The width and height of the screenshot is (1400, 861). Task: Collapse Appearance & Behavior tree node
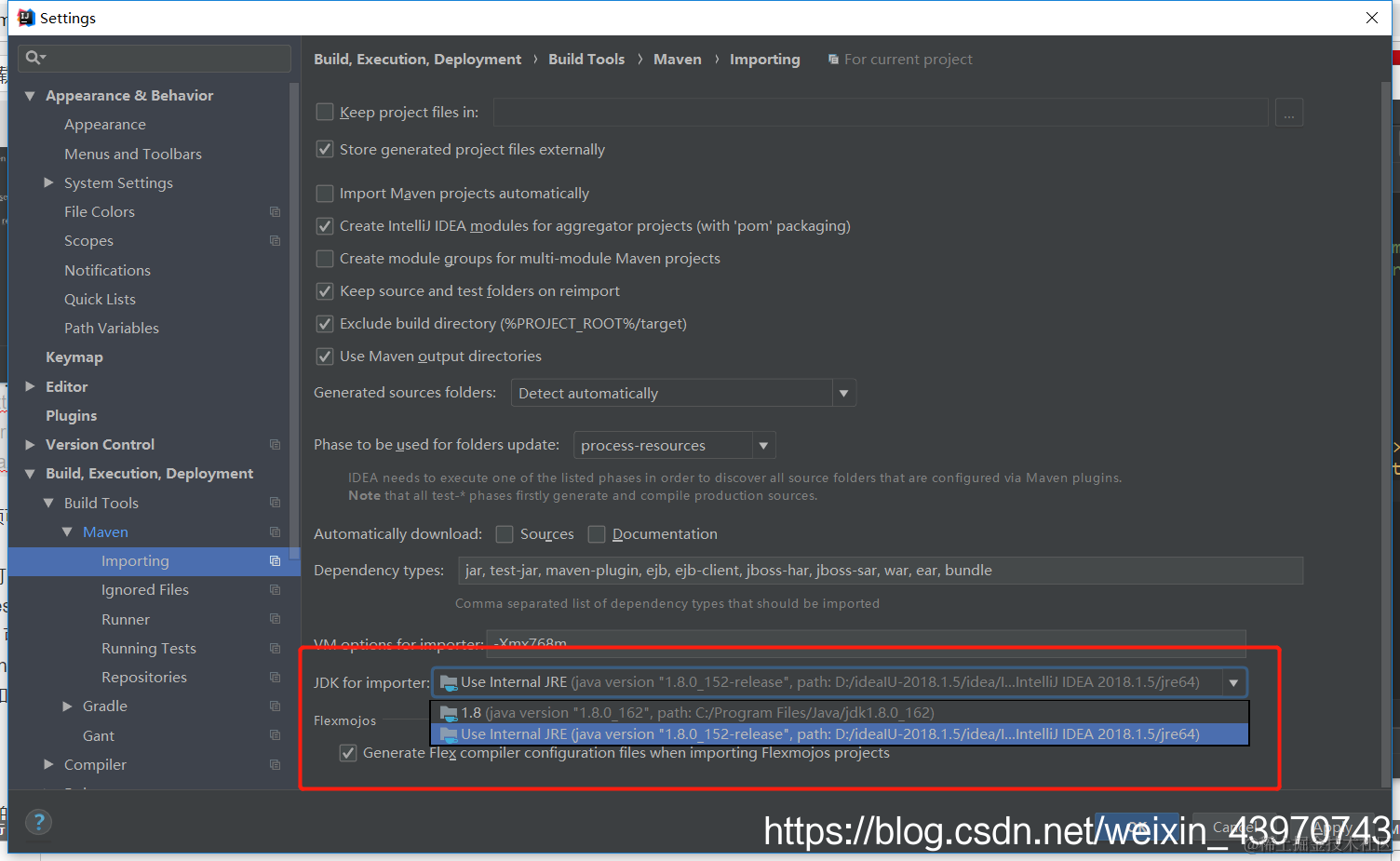30,95
